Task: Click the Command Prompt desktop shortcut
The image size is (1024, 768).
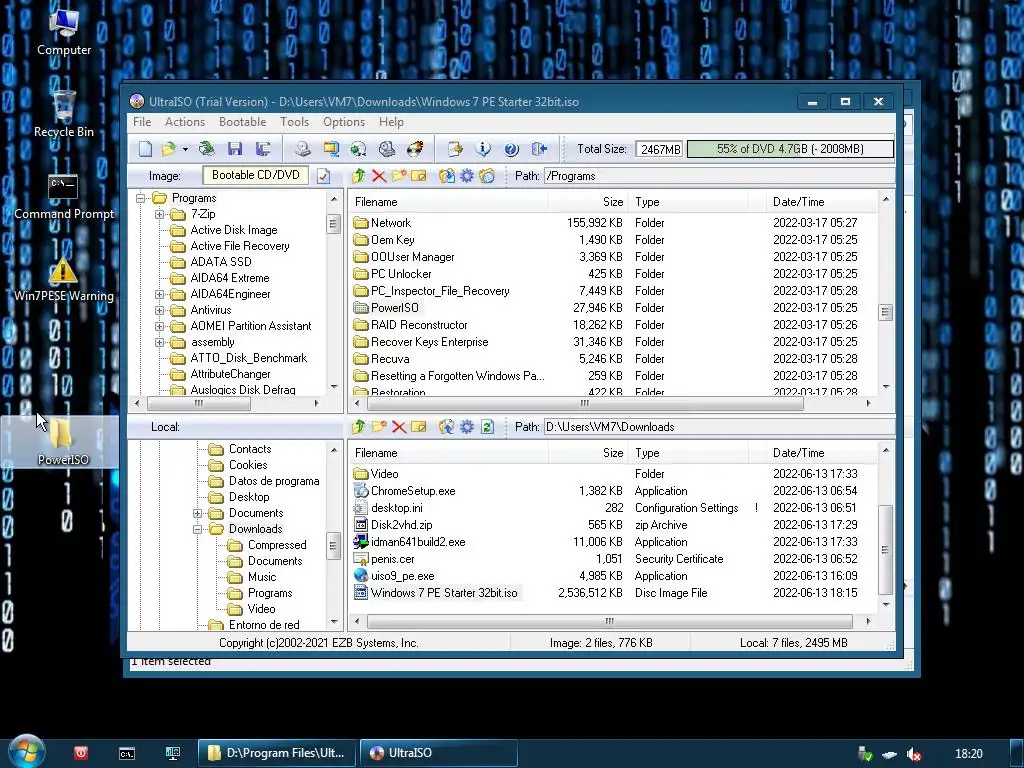Action: point(63,196)
